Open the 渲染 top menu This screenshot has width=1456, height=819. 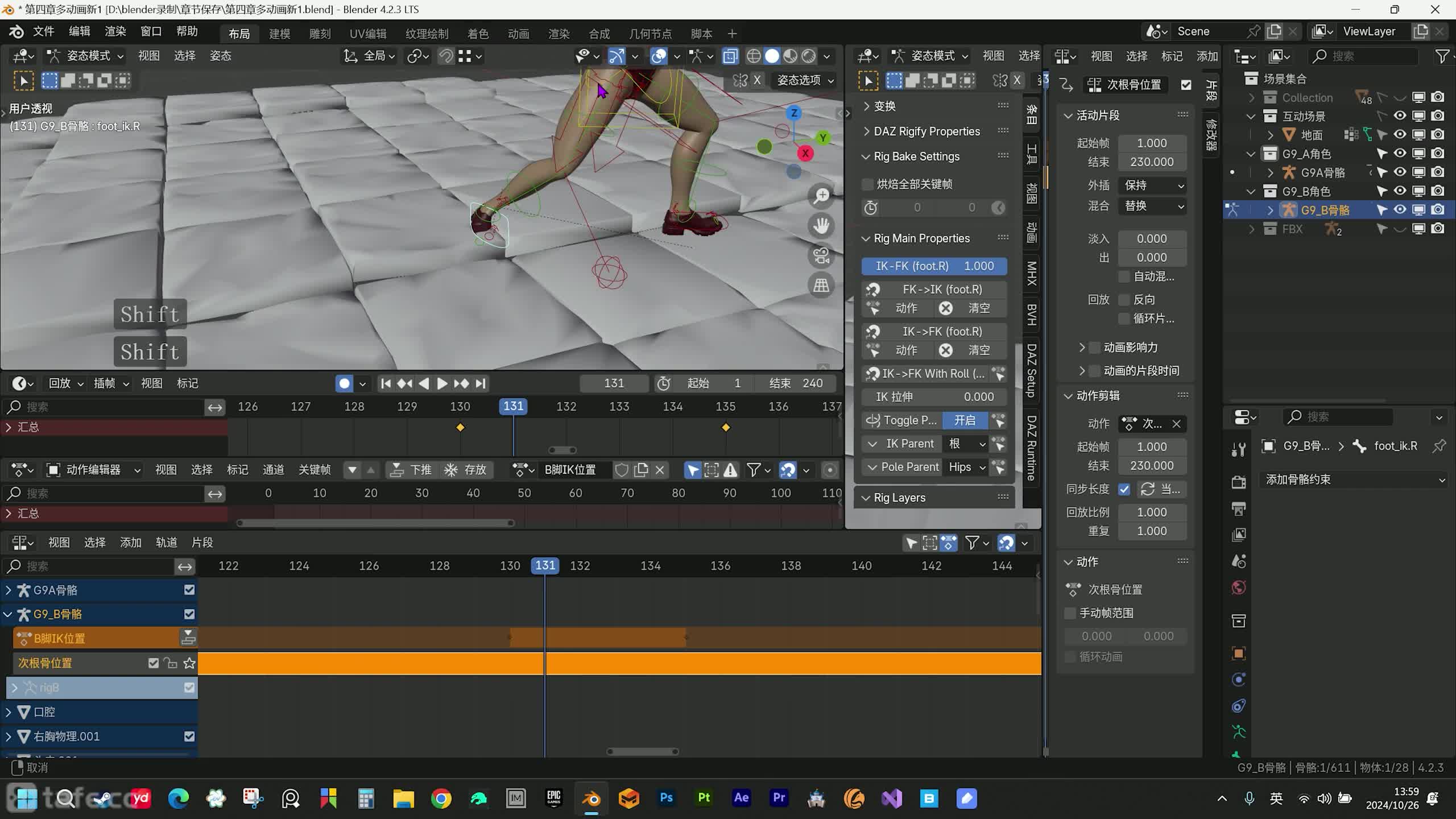tap(115, 31)
